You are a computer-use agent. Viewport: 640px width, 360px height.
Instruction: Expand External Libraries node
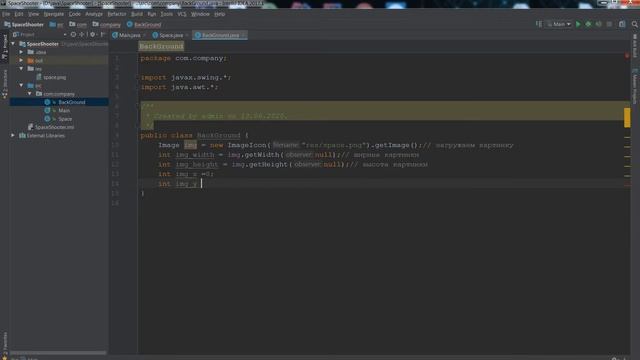pos(13,136)
